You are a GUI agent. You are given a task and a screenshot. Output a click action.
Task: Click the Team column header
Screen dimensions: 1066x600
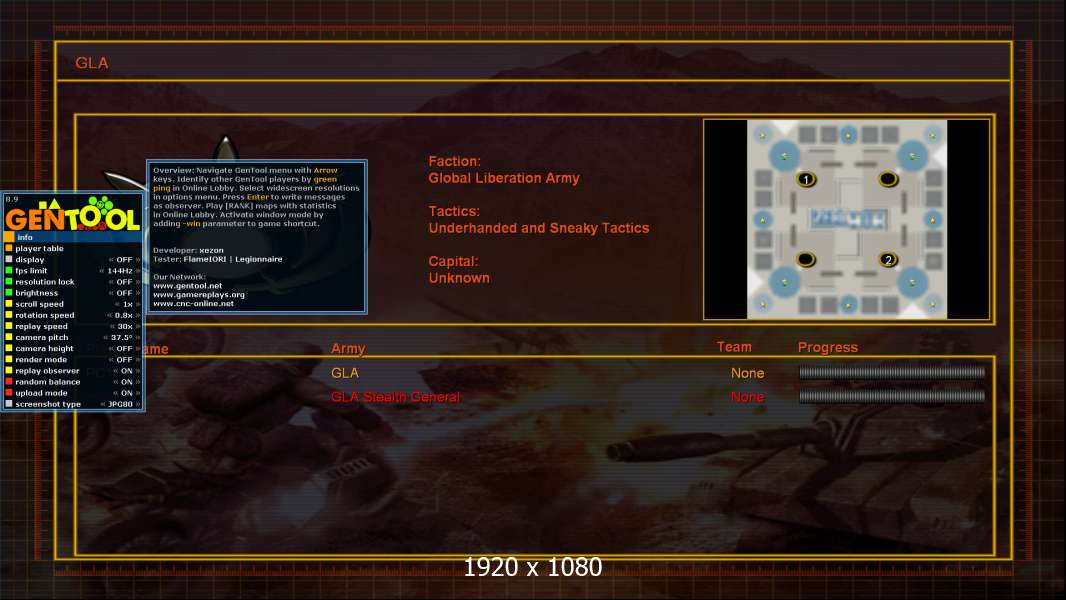tap(734, 347)
